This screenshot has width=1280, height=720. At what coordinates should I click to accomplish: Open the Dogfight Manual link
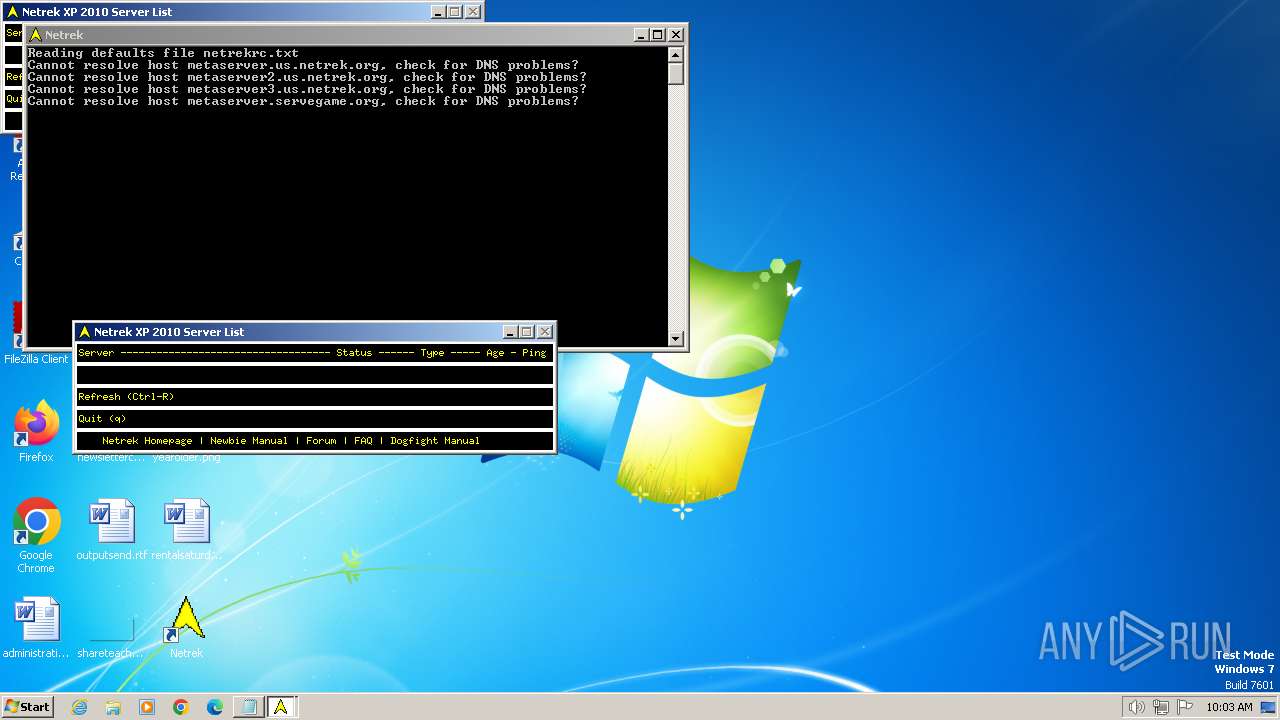(435, 441)
